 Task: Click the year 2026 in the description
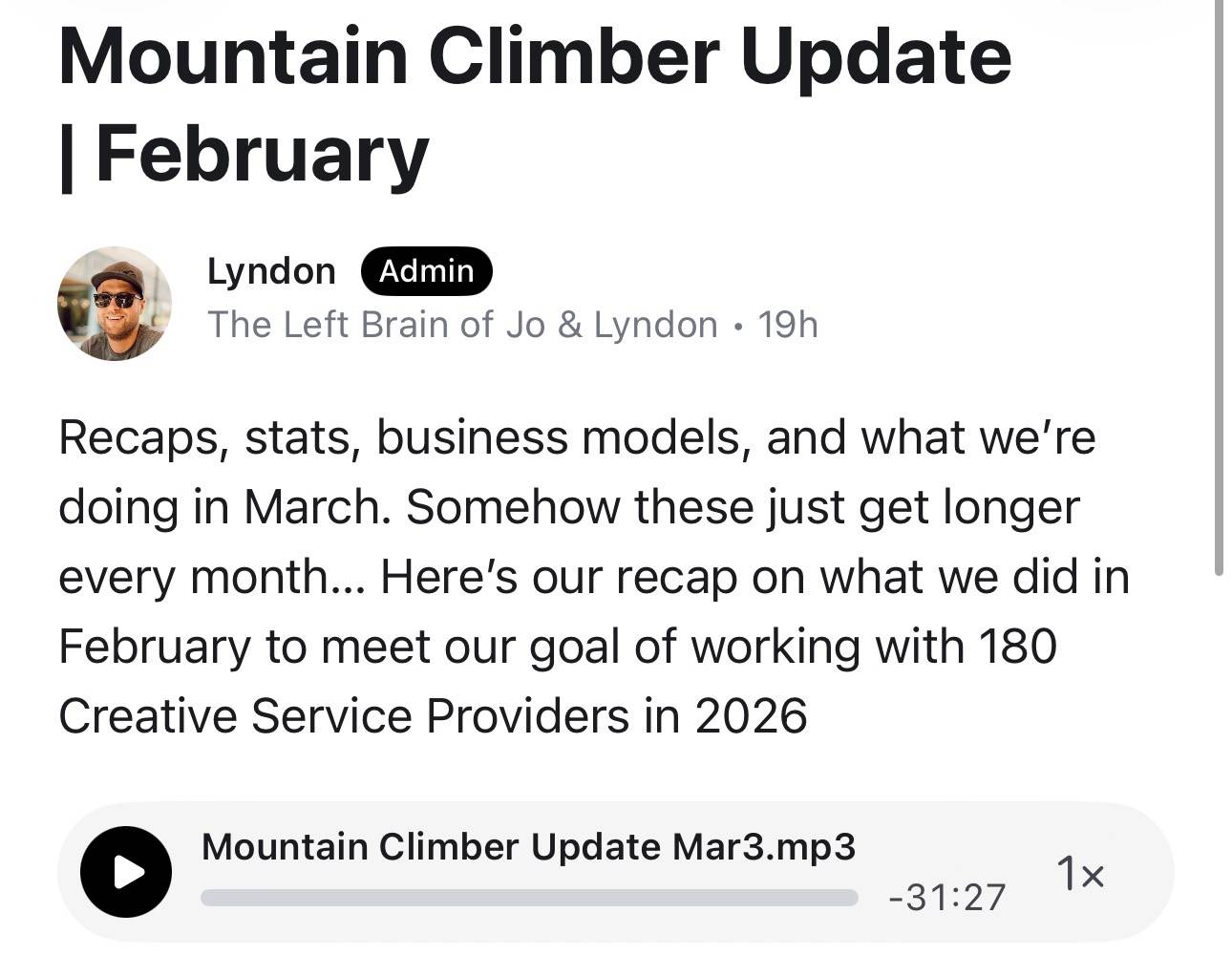tap(751, 715)
